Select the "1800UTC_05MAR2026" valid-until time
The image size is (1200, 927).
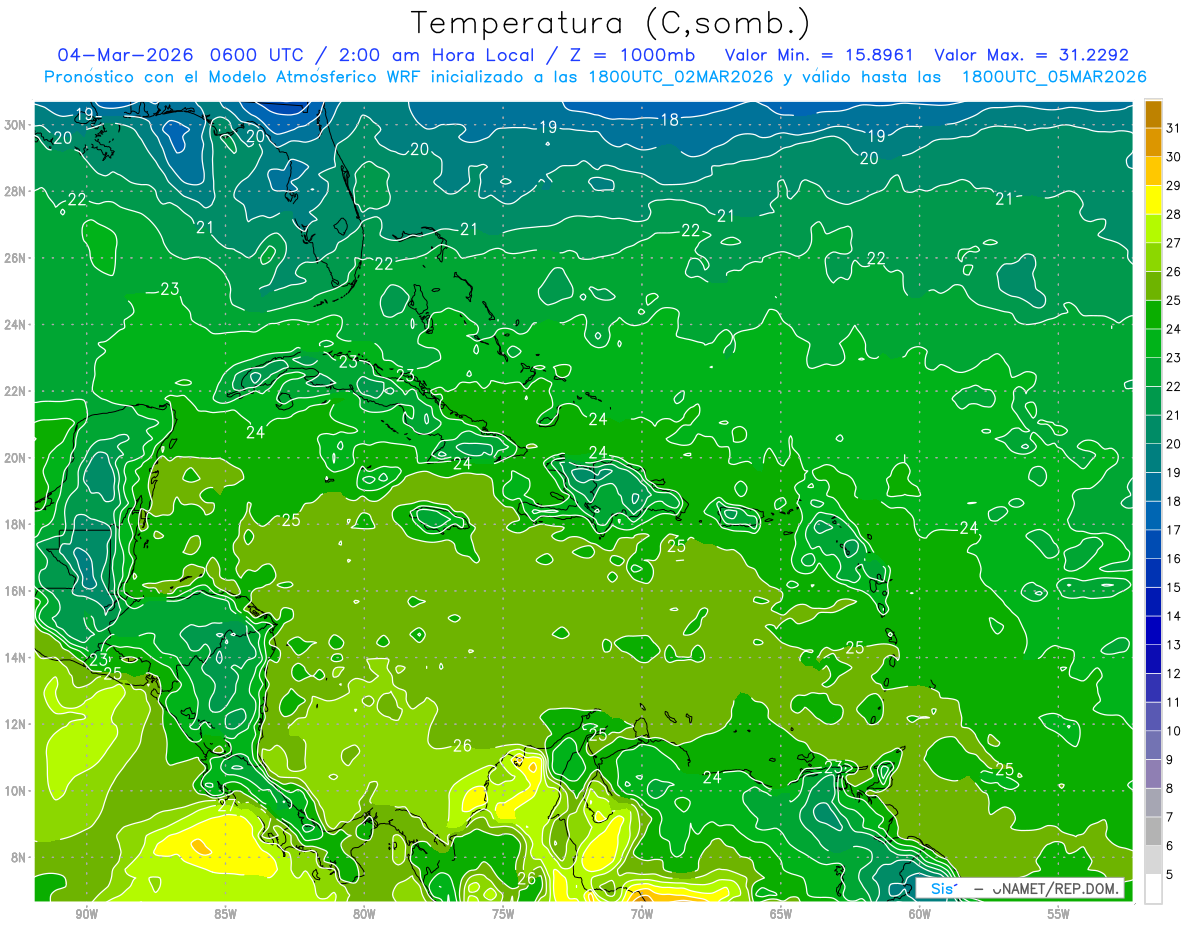pos(1054,77)
